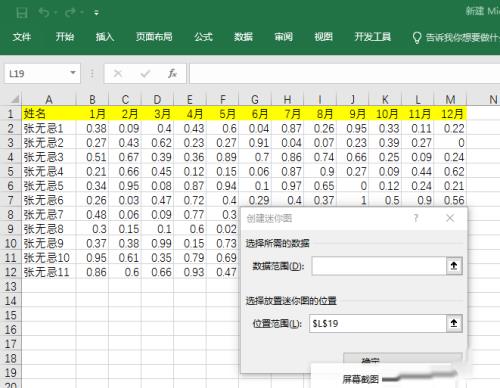The height and width of the screenshot is (388, 500).
Task: Close the 创建迷你图 dialog
Action: (x=450, y=218)
